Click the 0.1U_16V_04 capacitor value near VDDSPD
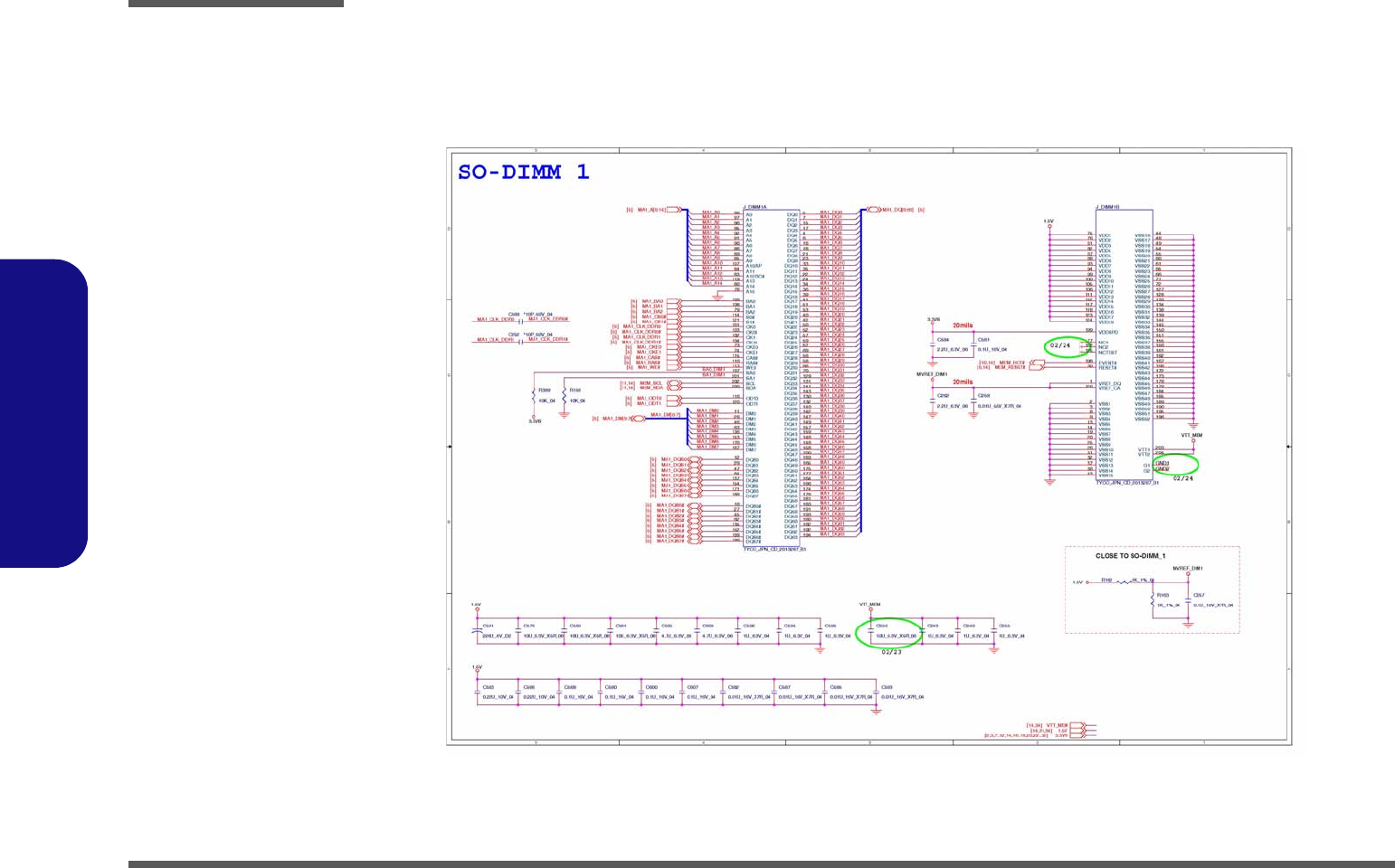 coord(992,349)
